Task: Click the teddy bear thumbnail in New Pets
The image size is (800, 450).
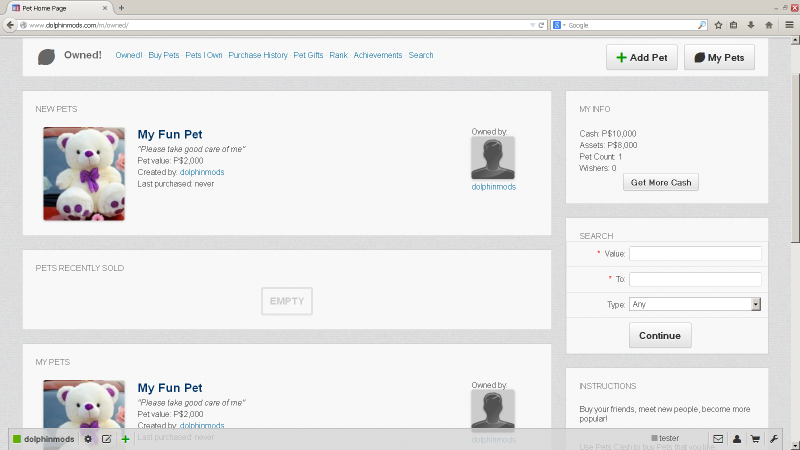Action: coord(84,174)
